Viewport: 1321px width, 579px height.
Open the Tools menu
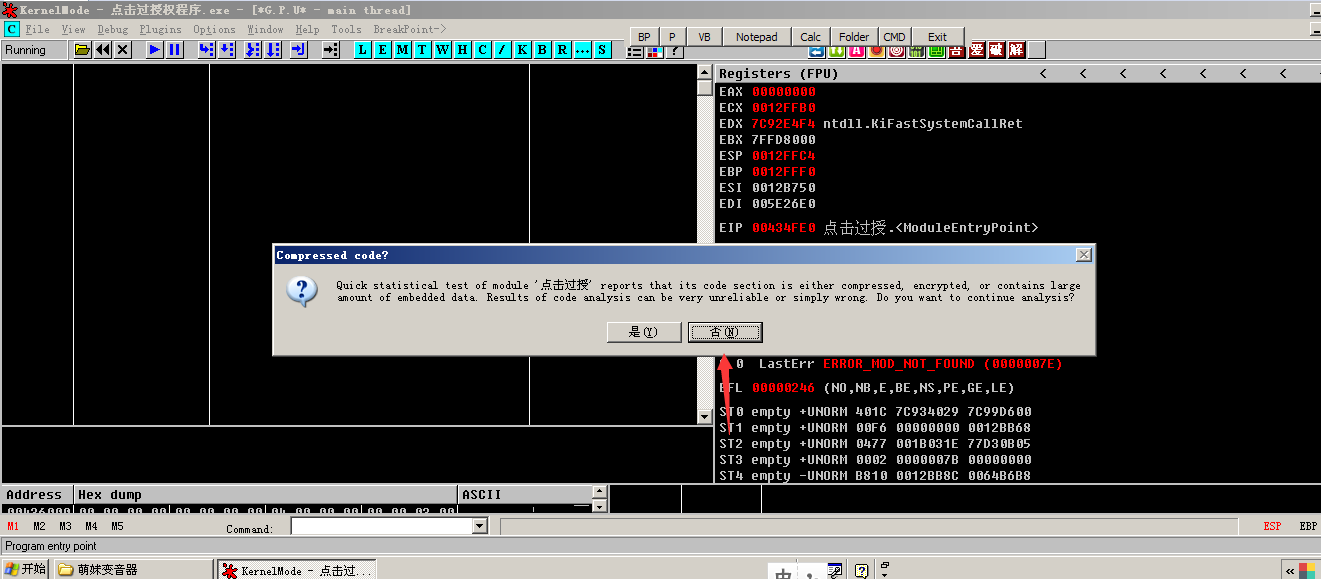(346, 29)
